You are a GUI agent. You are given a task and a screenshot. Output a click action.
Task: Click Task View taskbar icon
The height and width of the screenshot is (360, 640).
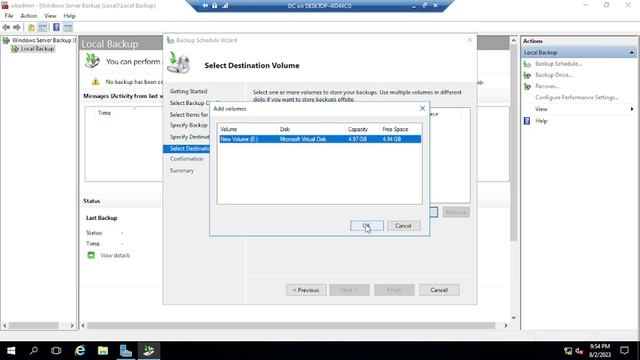[56, 351]
